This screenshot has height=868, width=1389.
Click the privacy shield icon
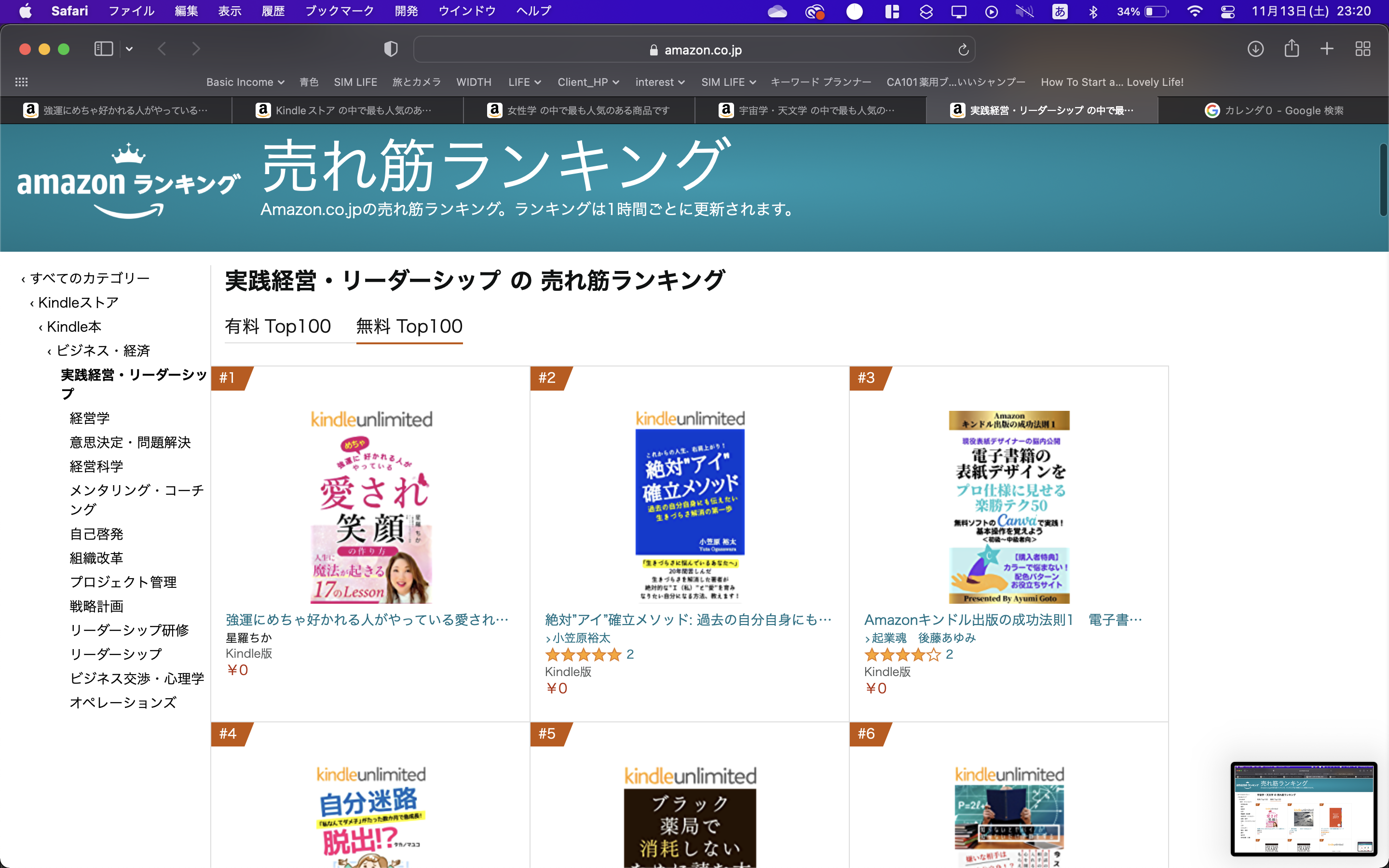[x=391, y=49]
